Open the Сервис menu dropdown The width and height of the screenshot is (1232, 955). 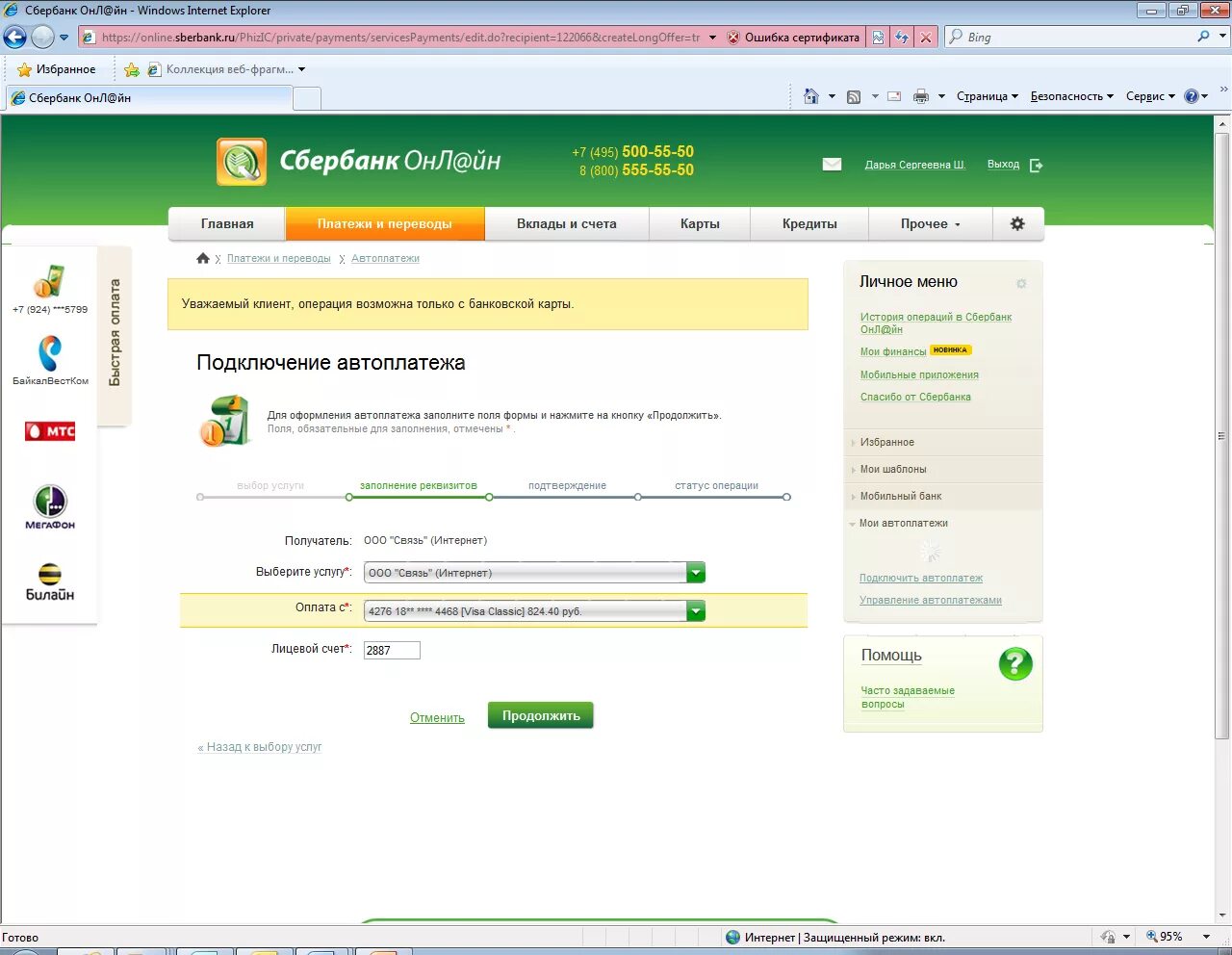pos(1150,96)
